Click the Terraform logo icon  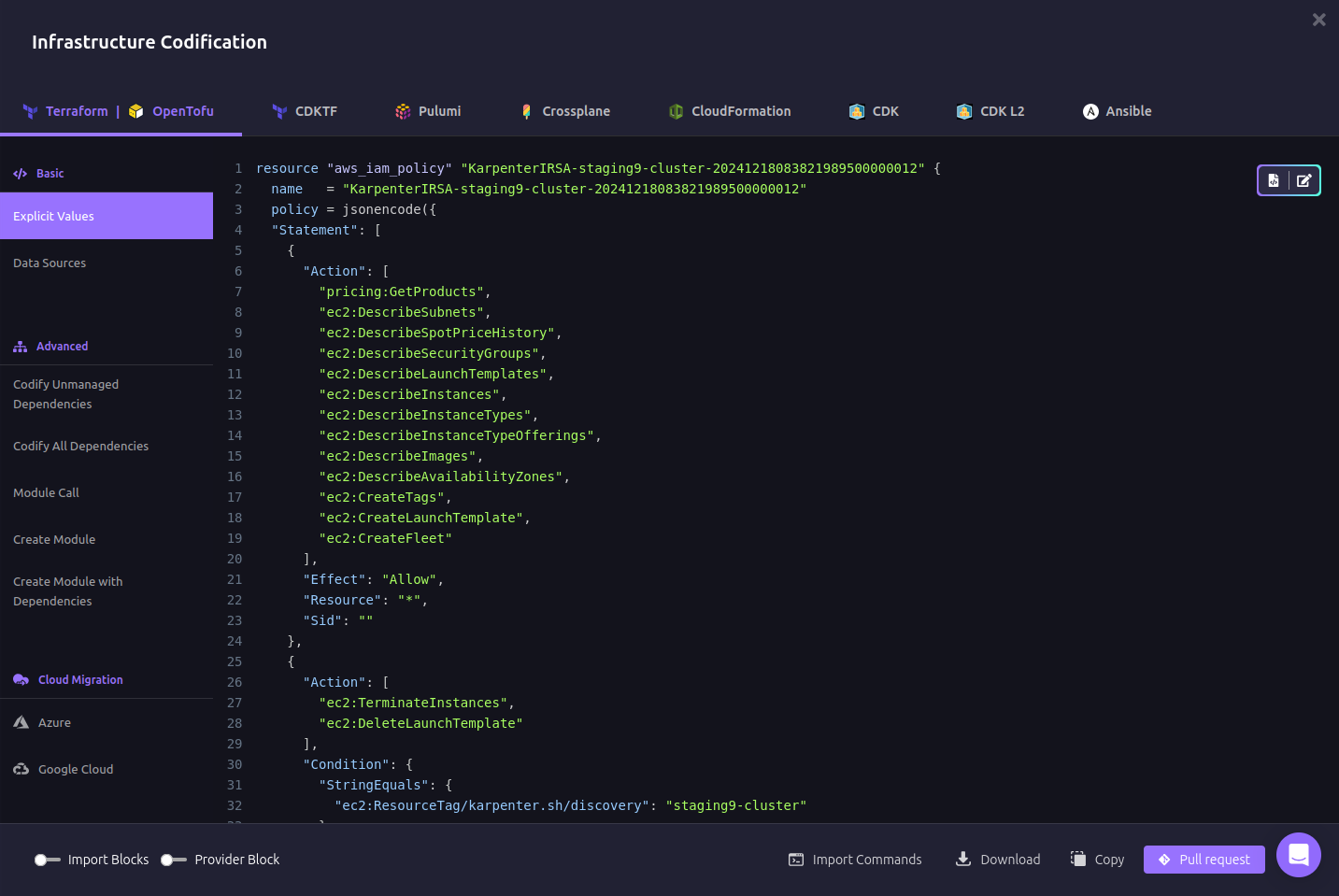pos(31,111)
